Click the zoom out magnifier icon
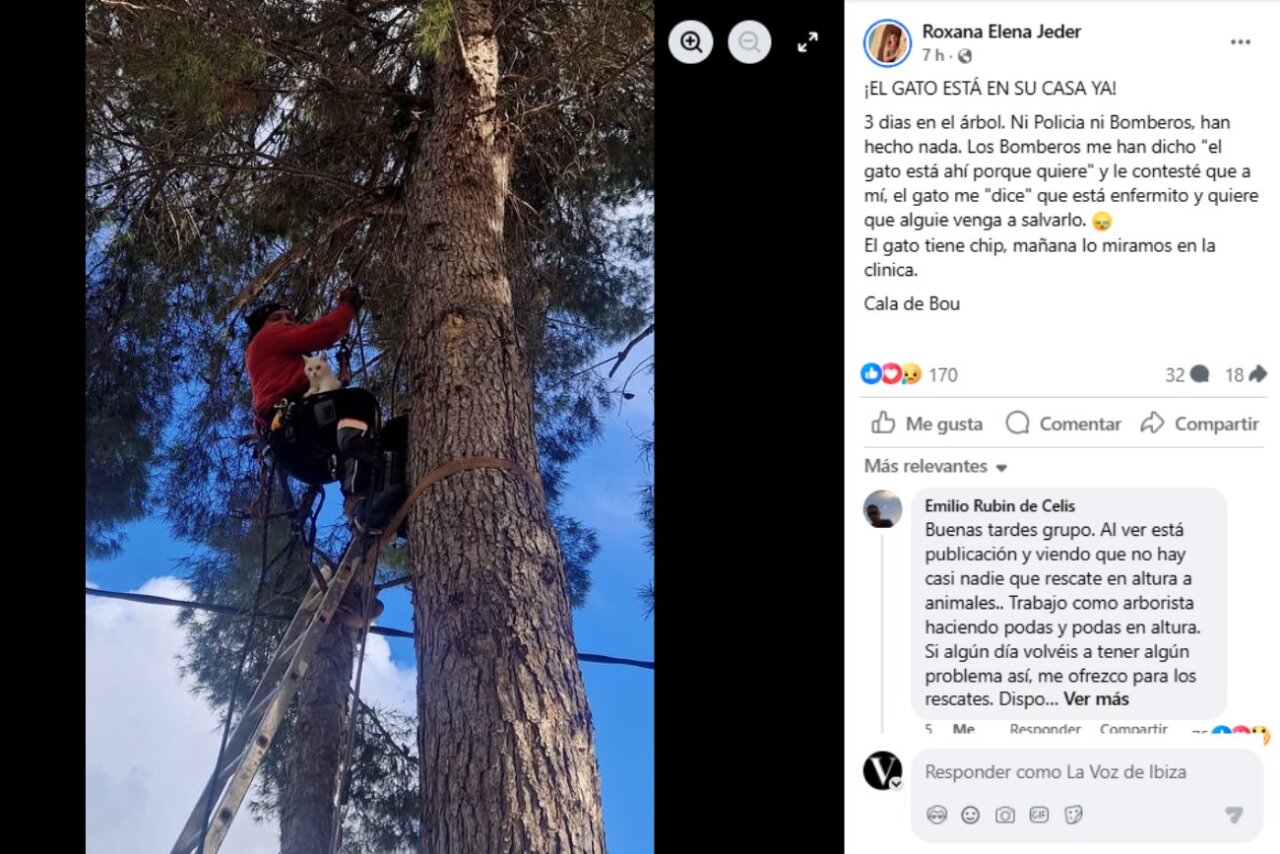Screen dimensions: 1280x854 pyautogui.click(x=750, y=42)
